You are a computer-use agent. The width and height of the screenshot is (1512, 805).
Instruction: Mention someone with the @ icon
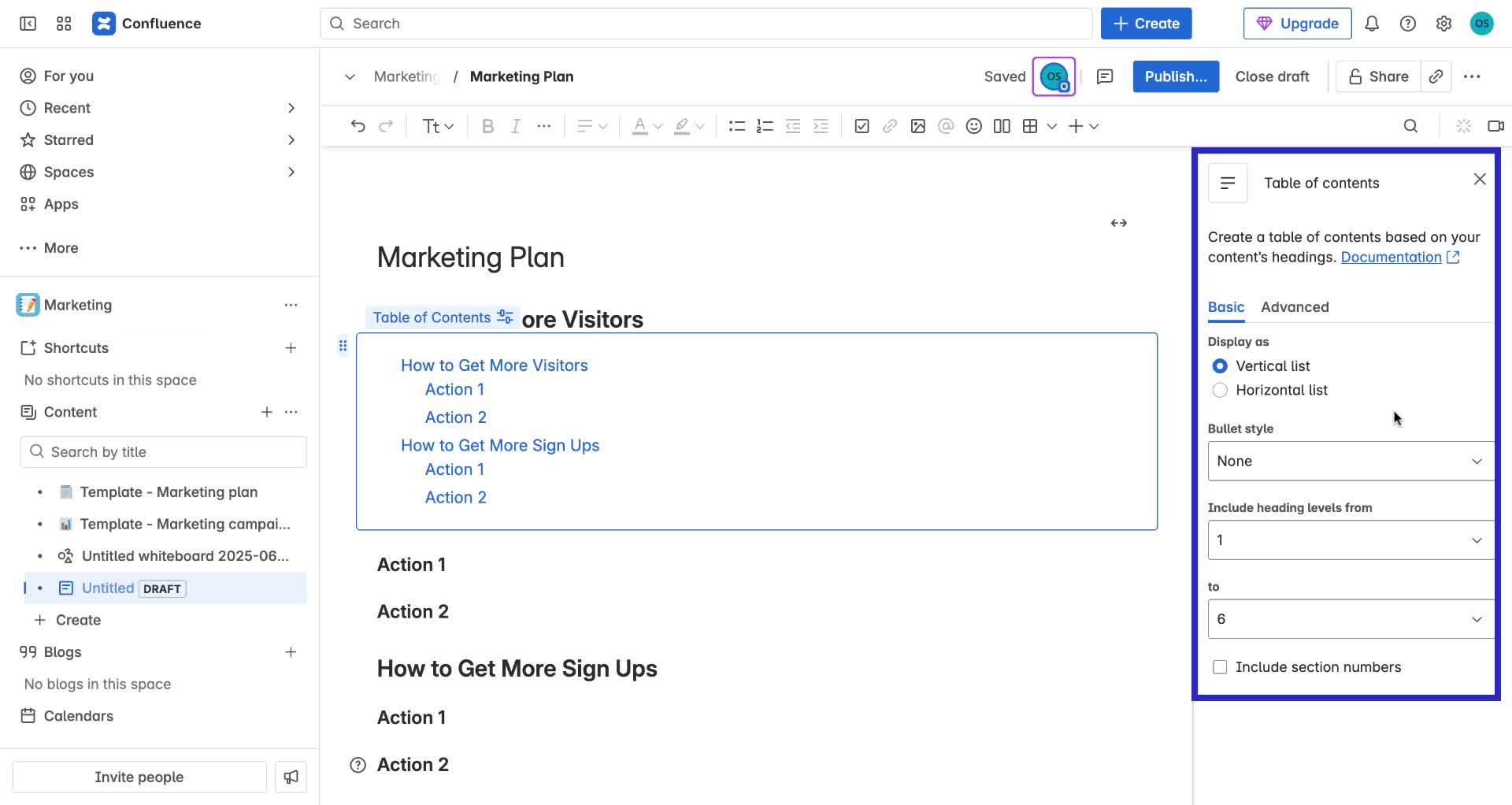pyautogui.click(x=946, y=126)
